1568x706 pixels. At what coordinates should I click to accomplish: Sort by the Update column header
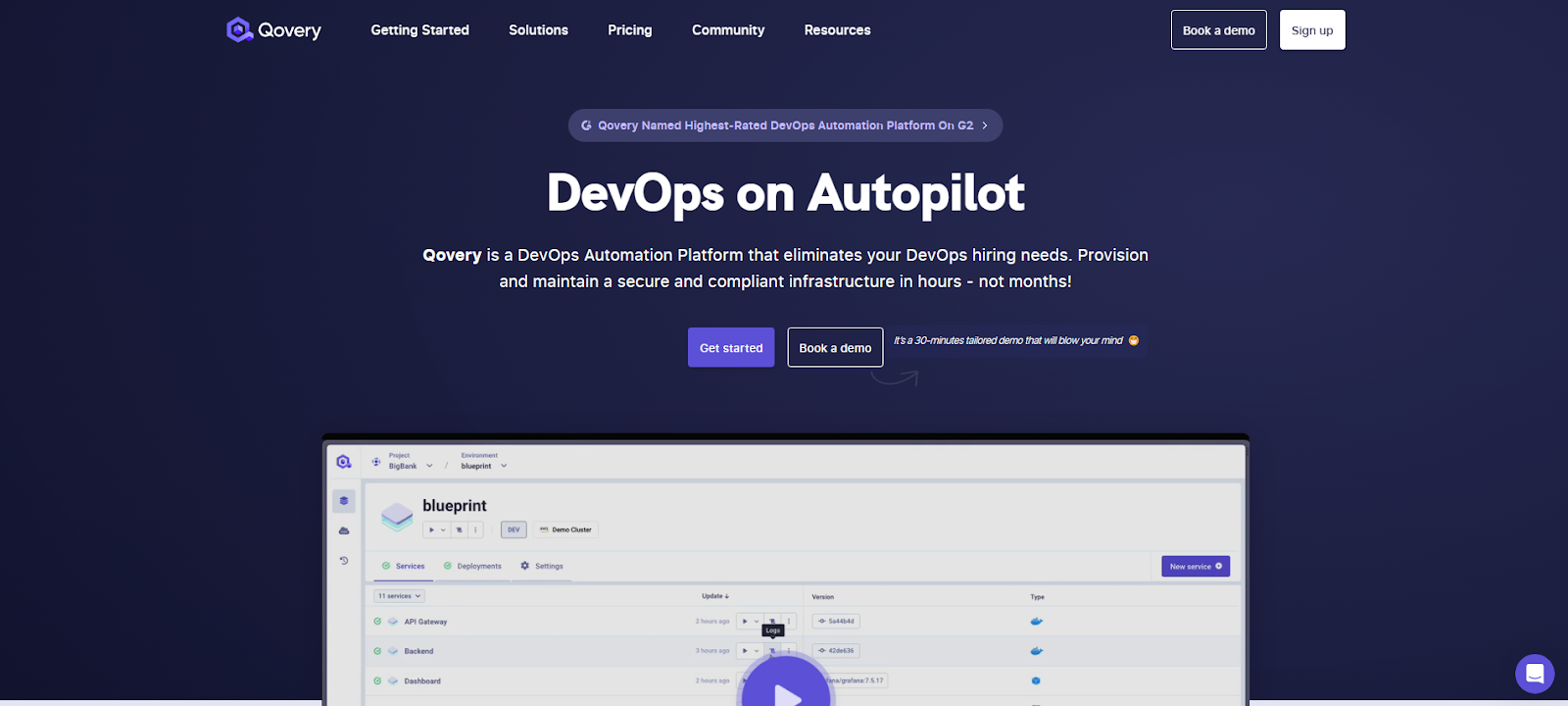coord(715,596)
